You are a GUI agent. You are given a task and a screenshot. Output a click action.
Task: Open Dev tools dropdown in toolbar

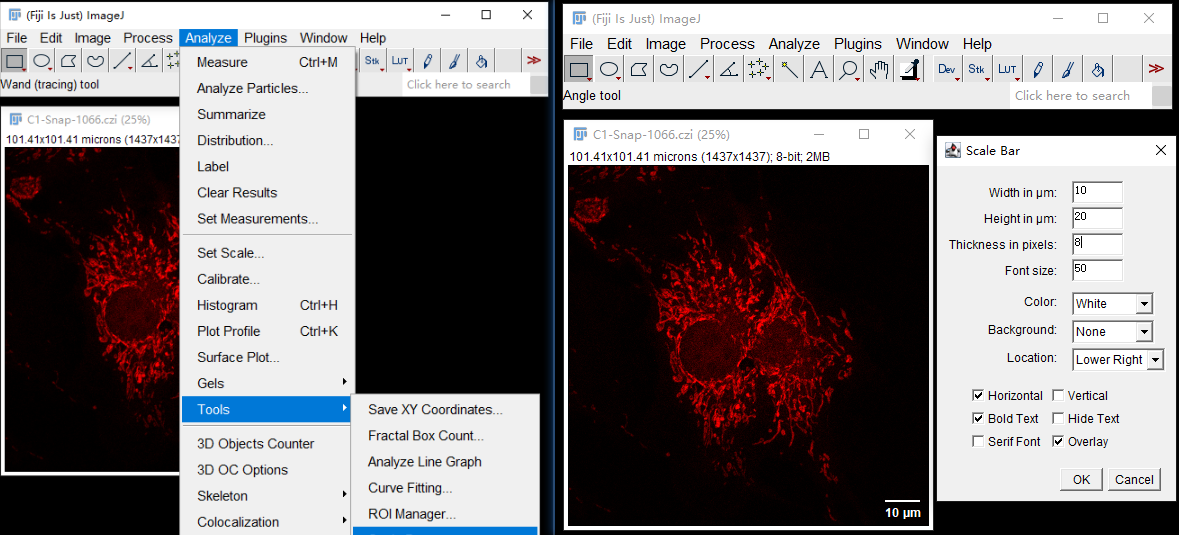click(x=947, y=70)
